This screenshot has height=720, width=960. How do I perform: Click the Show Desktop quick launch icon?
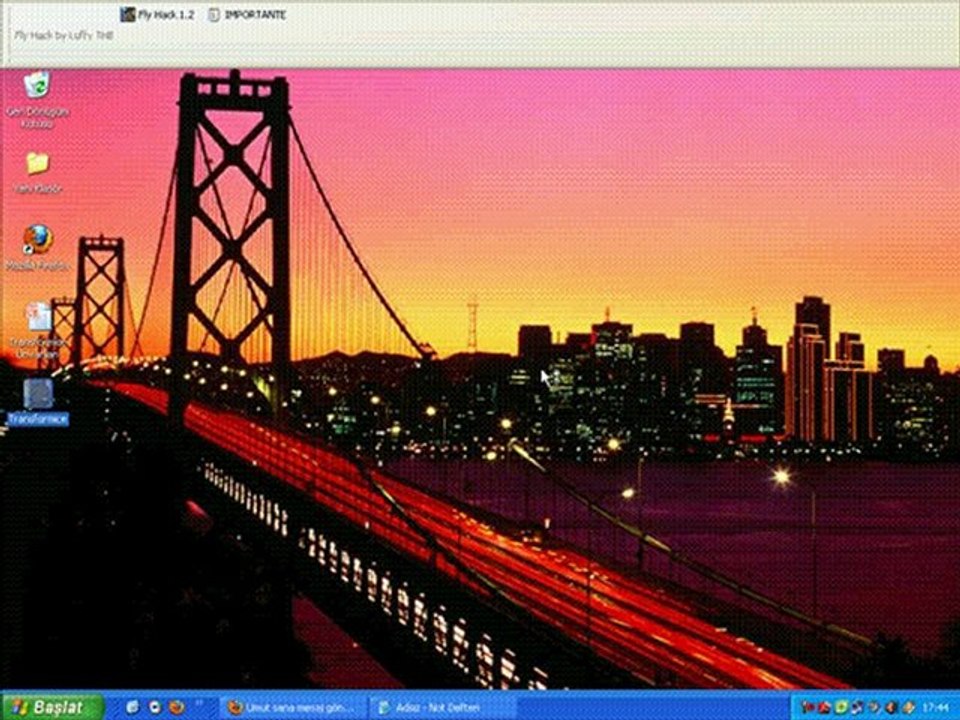coord(132,707)
